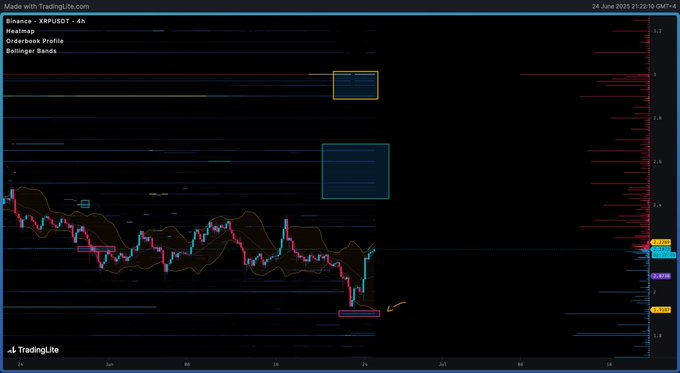Select the yellow rectangle drawing near price 3
680x373 pixels.
click(x=356, y=85)
